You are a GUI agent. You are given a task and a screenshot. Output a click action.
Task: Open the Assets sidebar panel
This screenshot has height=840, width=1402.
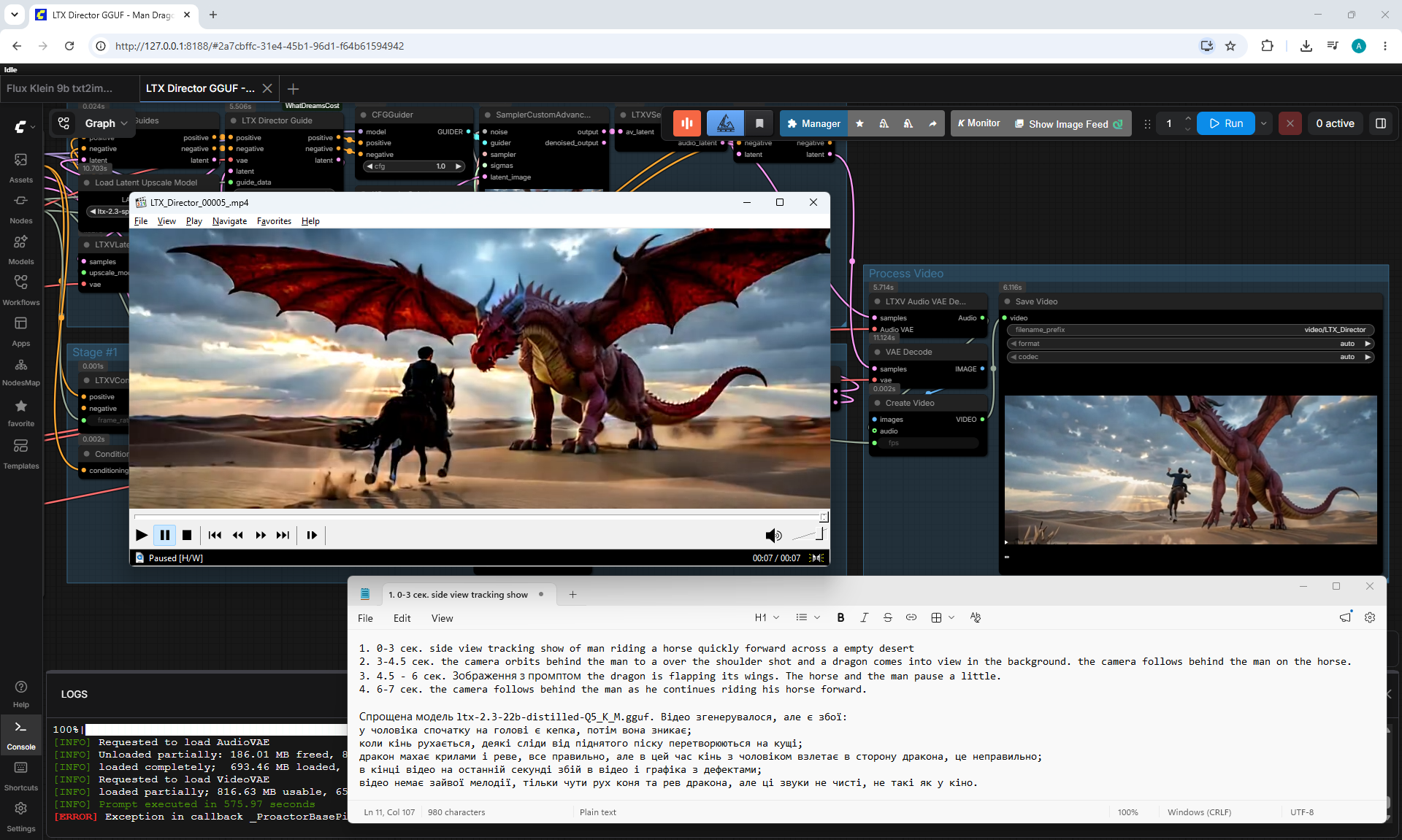click(x=20, y=167)
